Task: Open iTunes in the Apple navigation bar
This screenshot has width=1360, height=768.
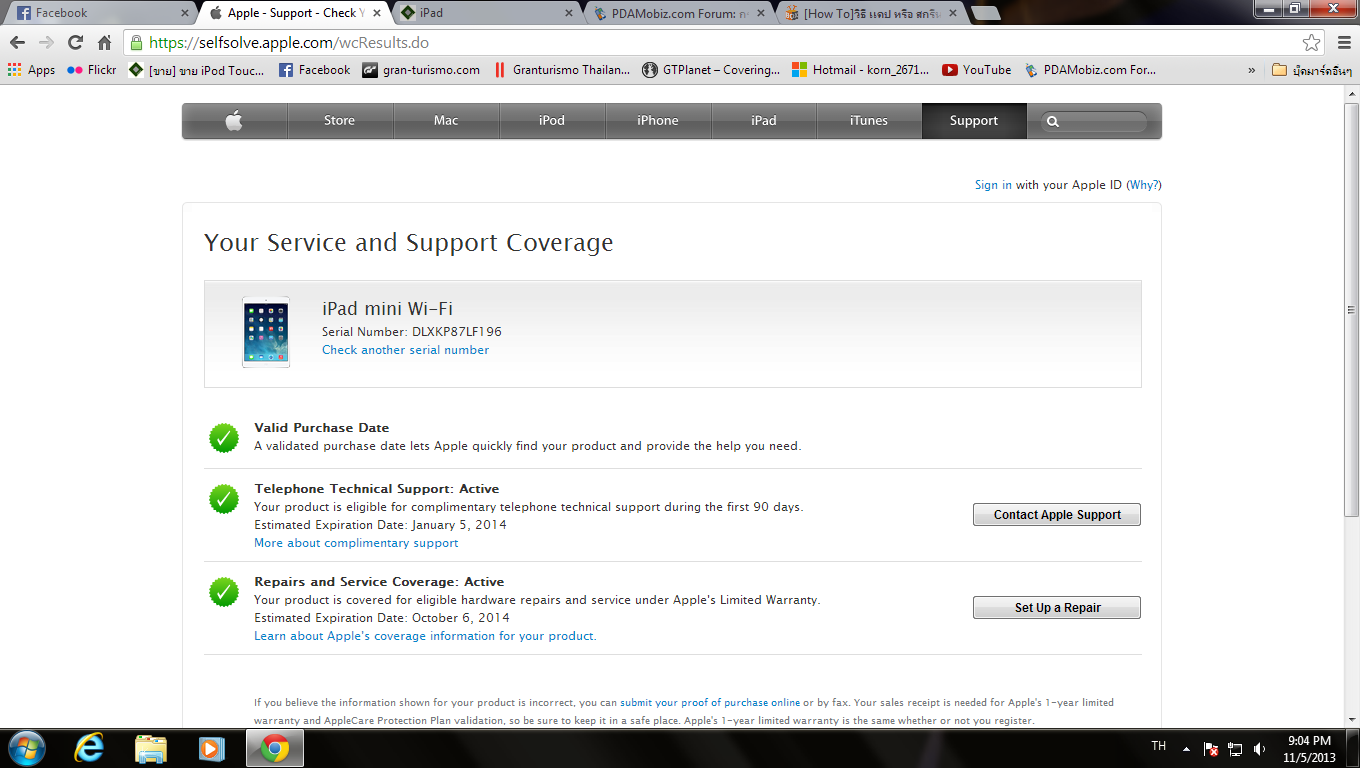Action: (x=869, y=121)
